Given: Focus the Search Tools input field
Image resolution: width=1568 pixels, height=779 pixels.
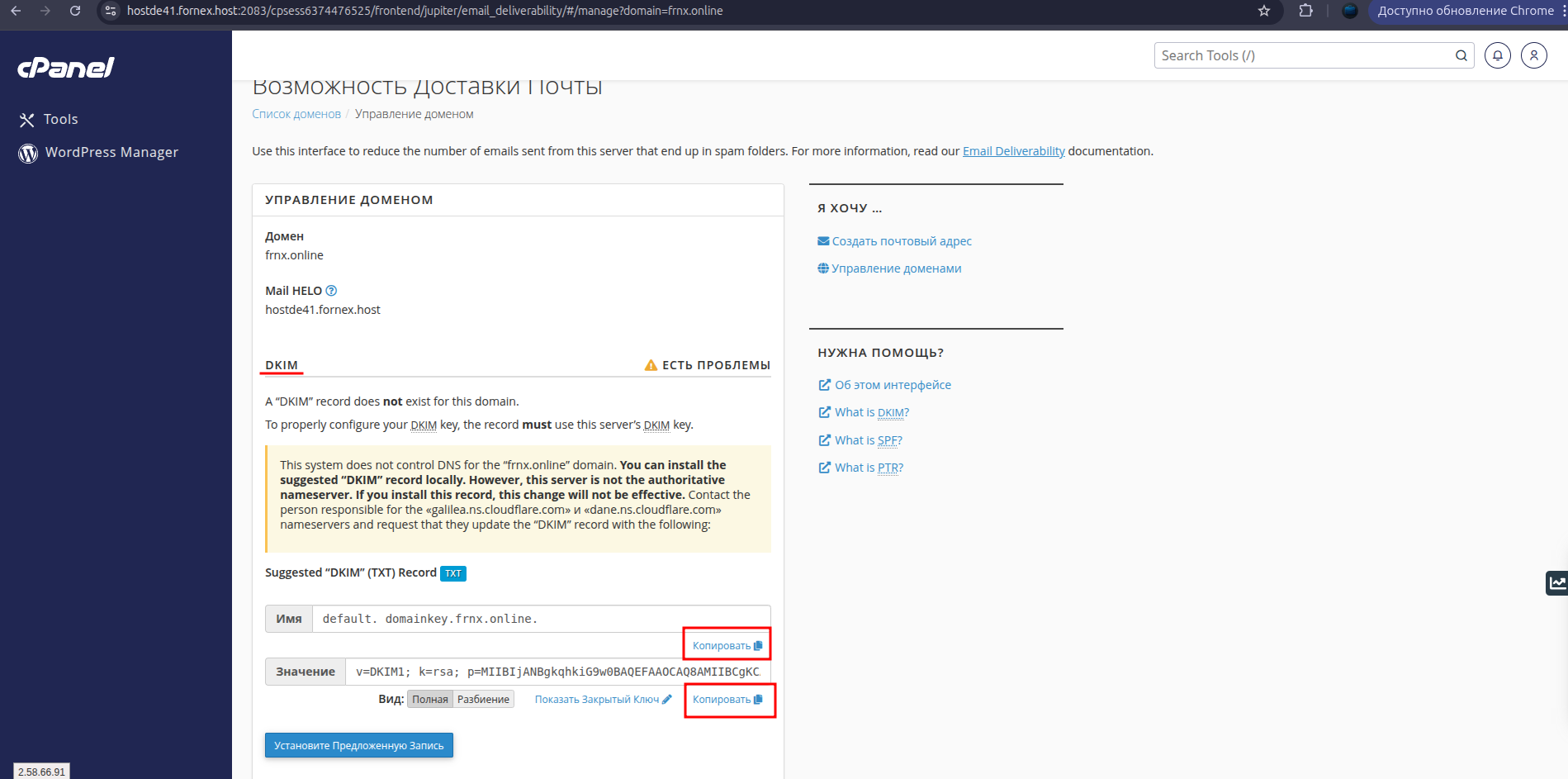Looking at the screenshot, I should (1303, 55).
